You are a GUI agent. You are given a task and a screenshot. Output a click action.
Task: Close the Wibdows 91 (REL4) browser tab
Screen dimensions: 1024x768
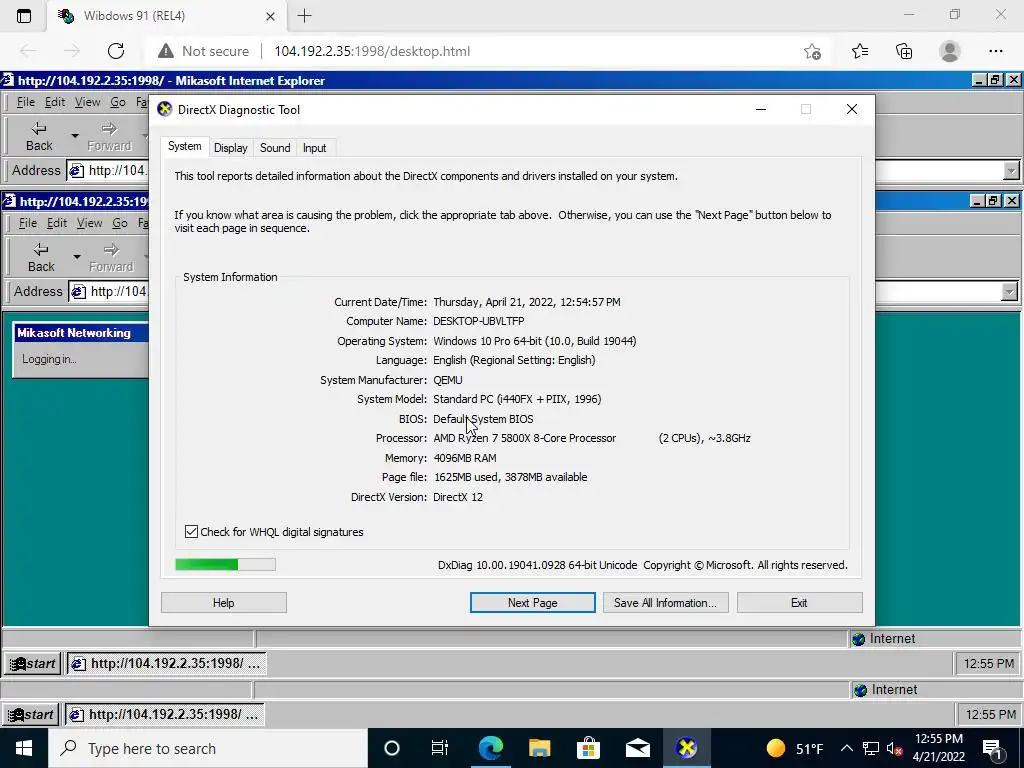(x=270, y=16)
